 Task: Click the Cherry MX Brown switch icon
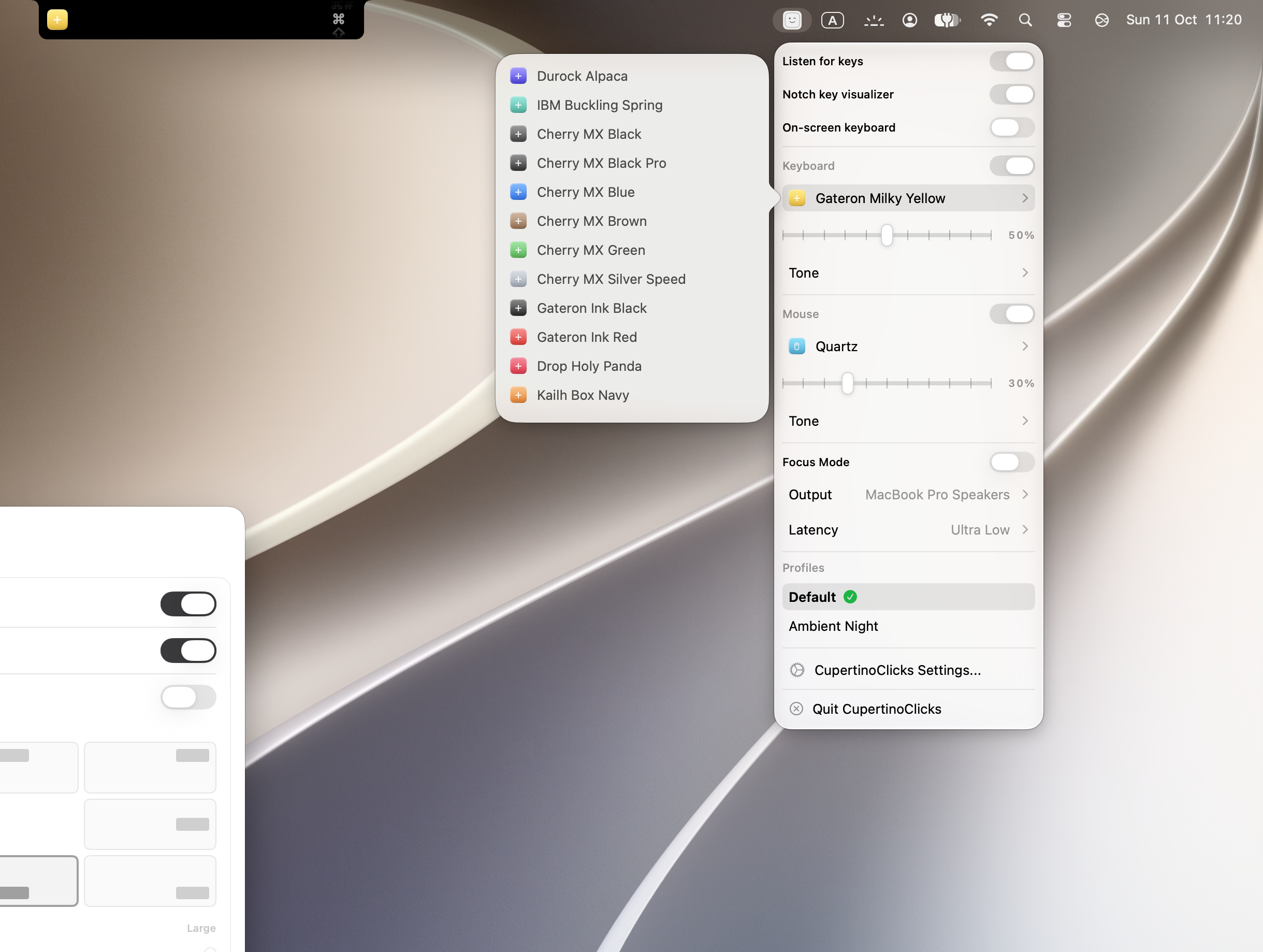click(x=518, y=221)
